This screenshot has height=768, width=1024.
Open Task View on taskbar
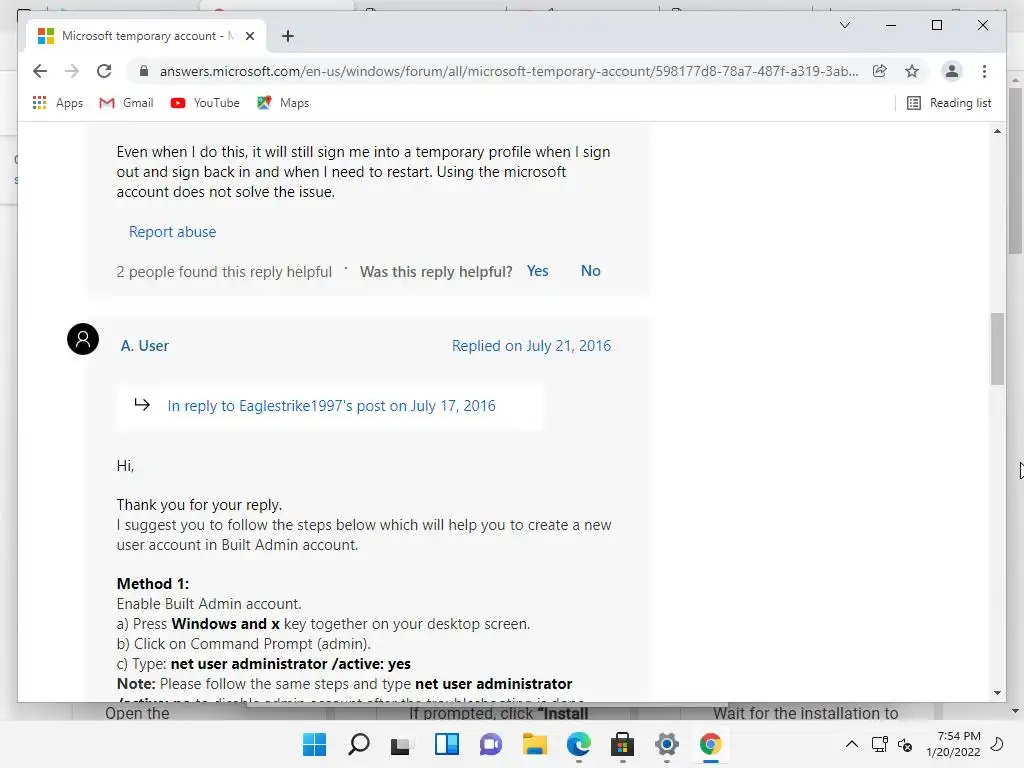402,744
